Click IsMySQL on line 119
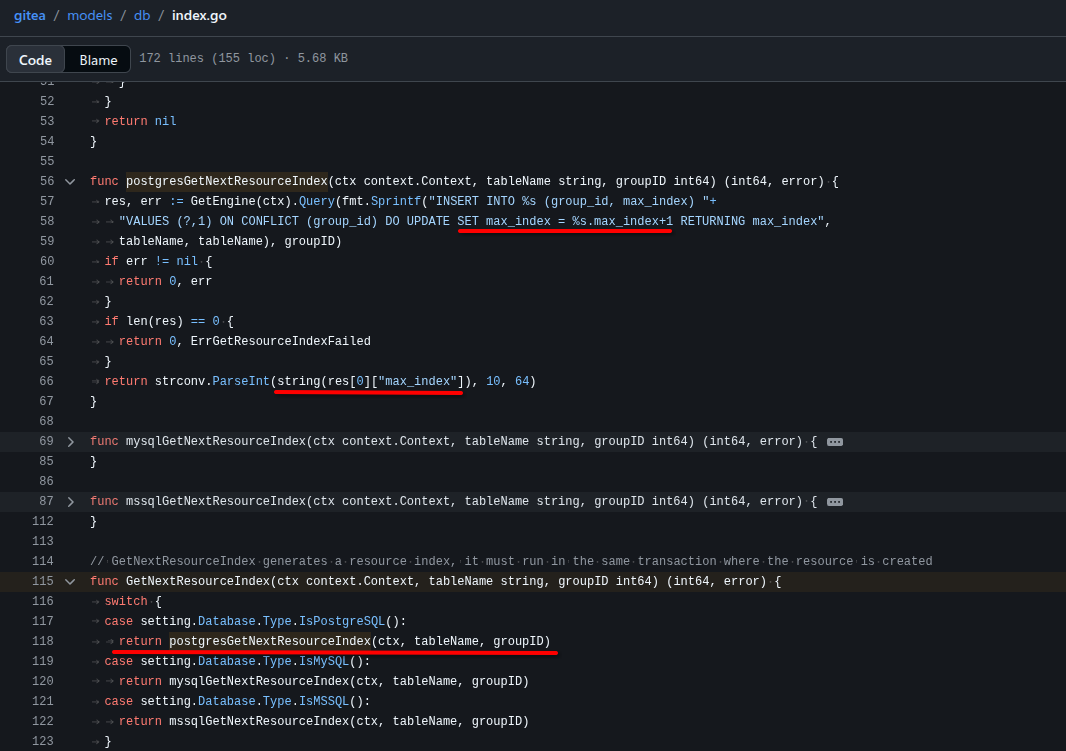The height and width of the screenshot is (751, 1066). pyautogui.click(x=324, y=661)
